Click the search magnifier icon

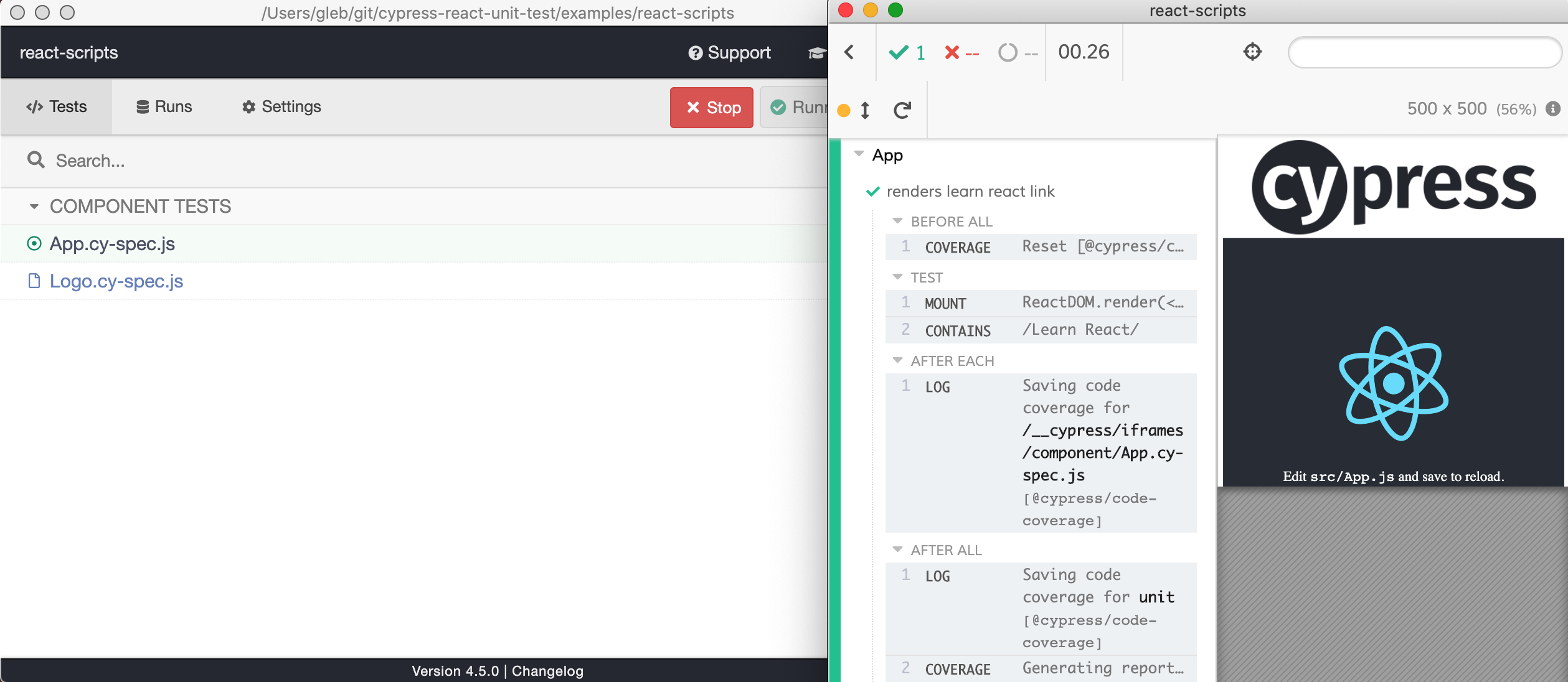36,160
